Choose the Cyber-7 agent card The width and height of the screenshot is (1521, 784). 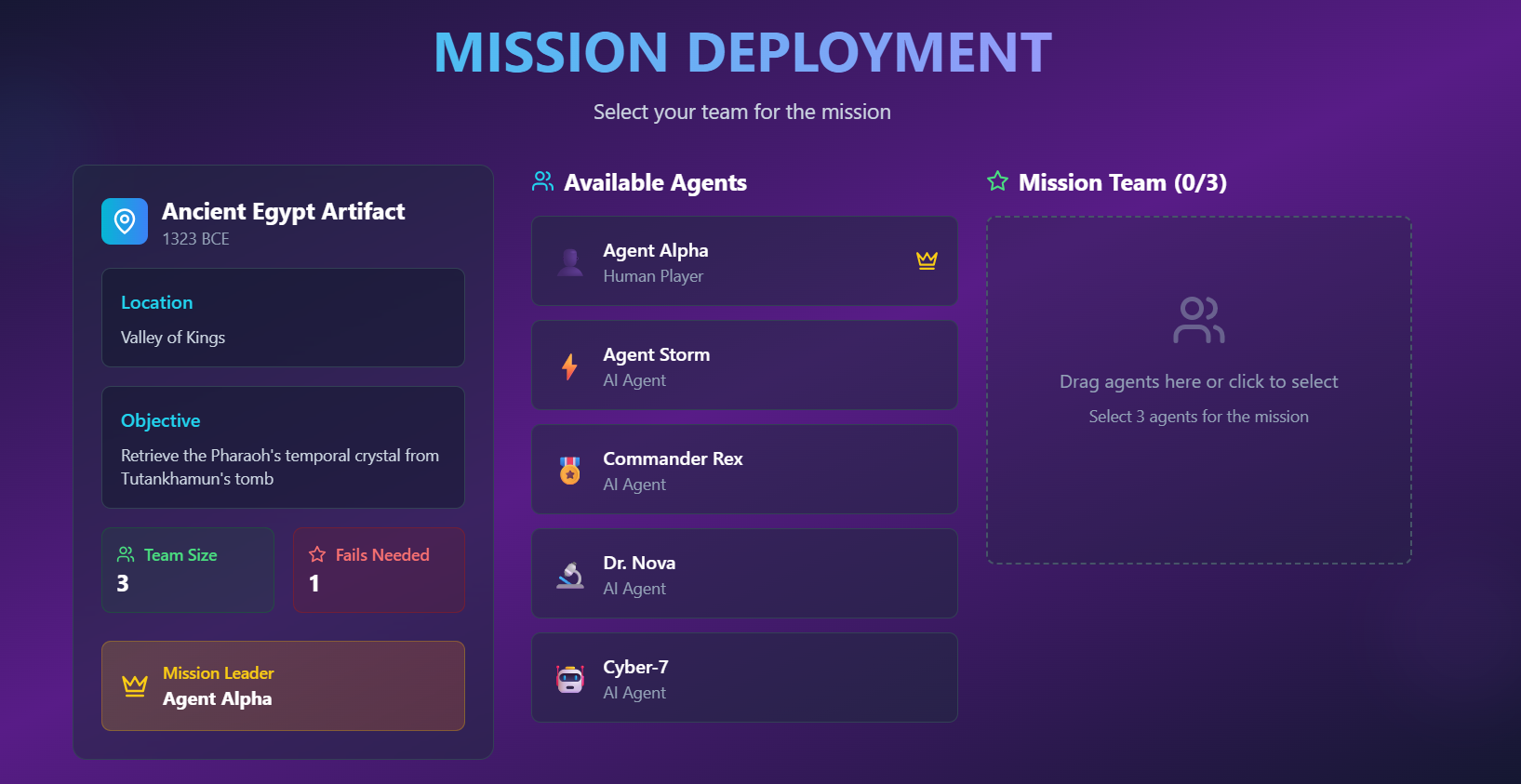pyautogui.click(x=744, y=678)
